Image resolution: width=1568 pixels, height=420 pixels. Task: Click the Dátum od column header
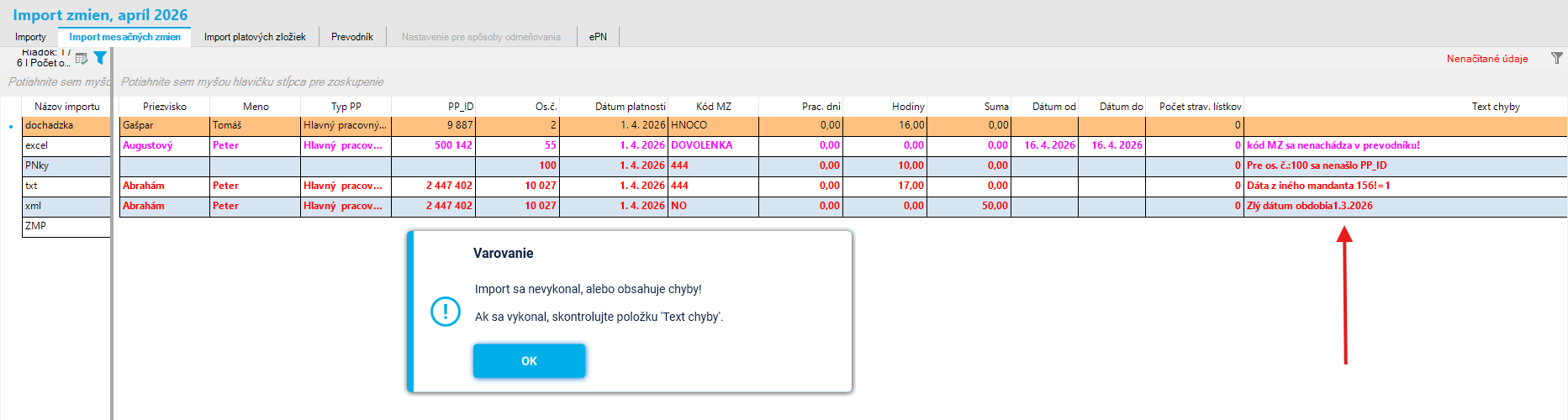(1044, 107)
